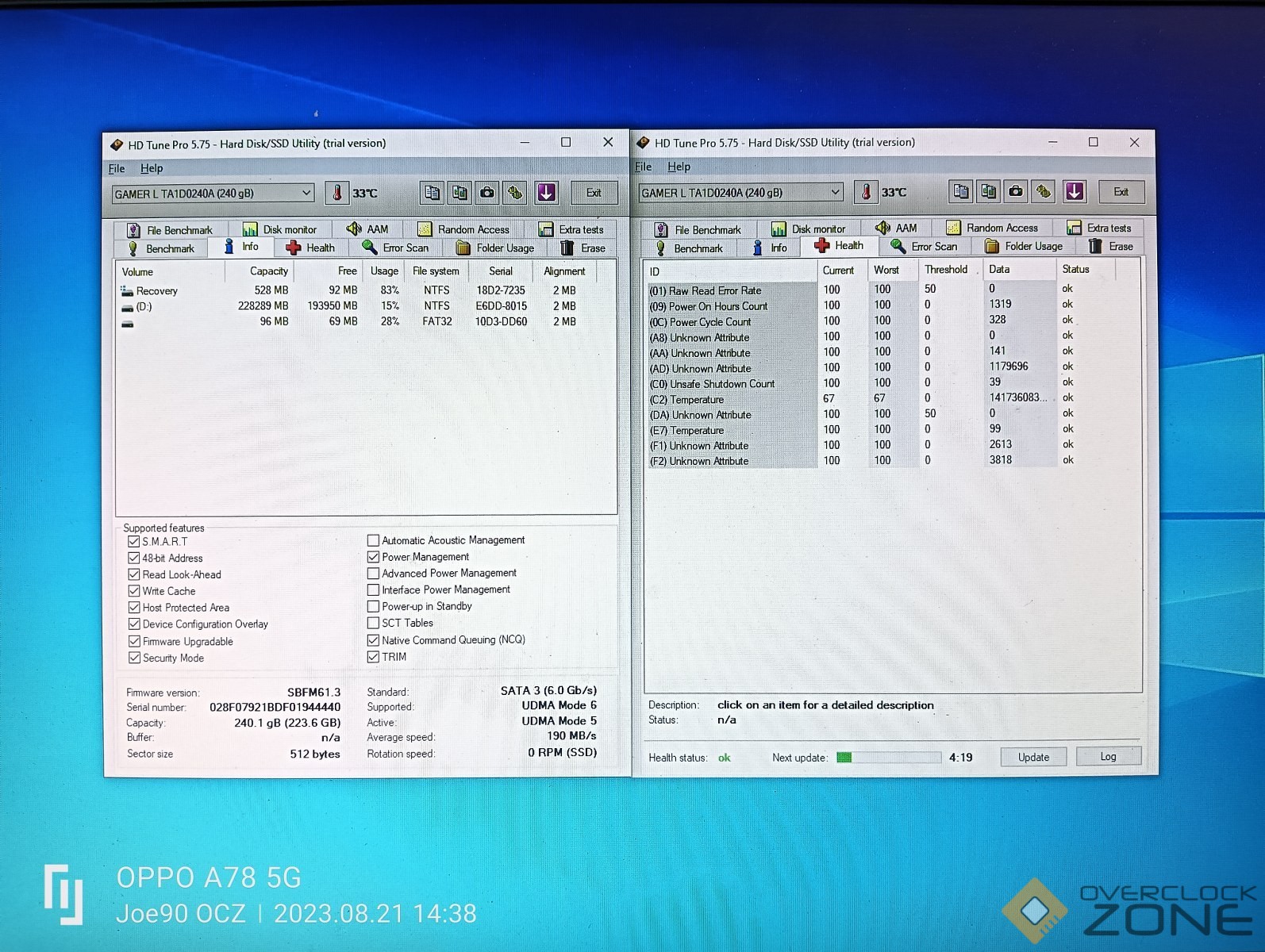Toggle S.M.A.R.T checkbox

tap(134, 541)
